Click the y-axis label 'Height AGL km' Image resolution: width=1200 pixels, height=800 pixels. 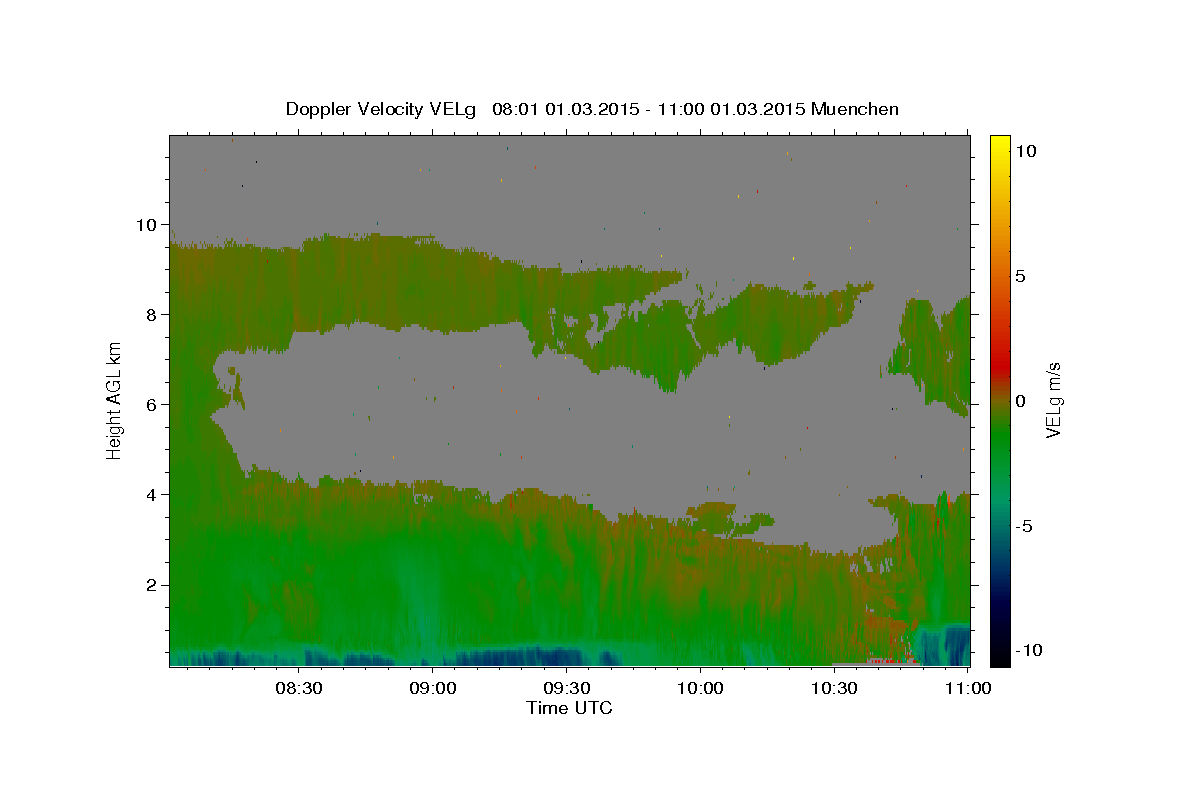click(x=114, y=399)
